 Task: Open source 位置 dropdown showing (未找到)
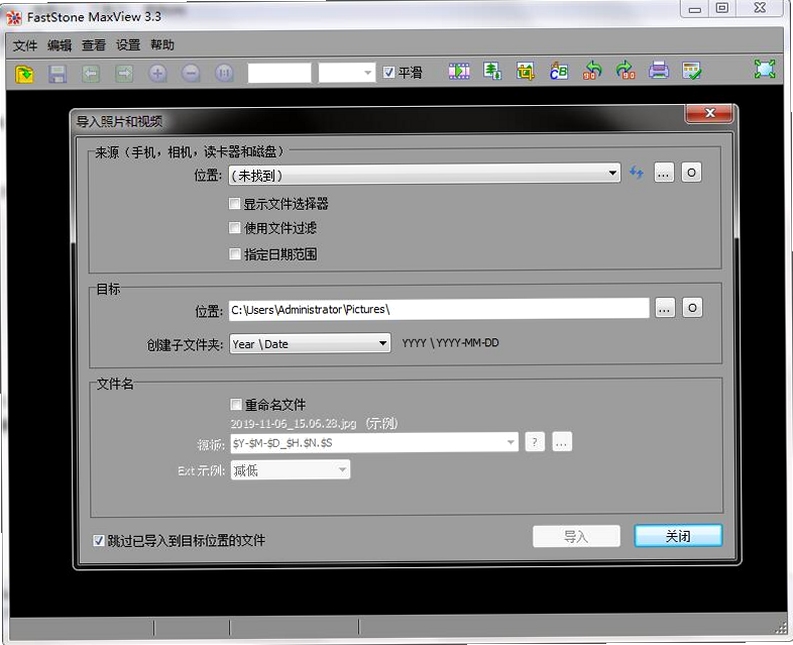pos(424,174)
